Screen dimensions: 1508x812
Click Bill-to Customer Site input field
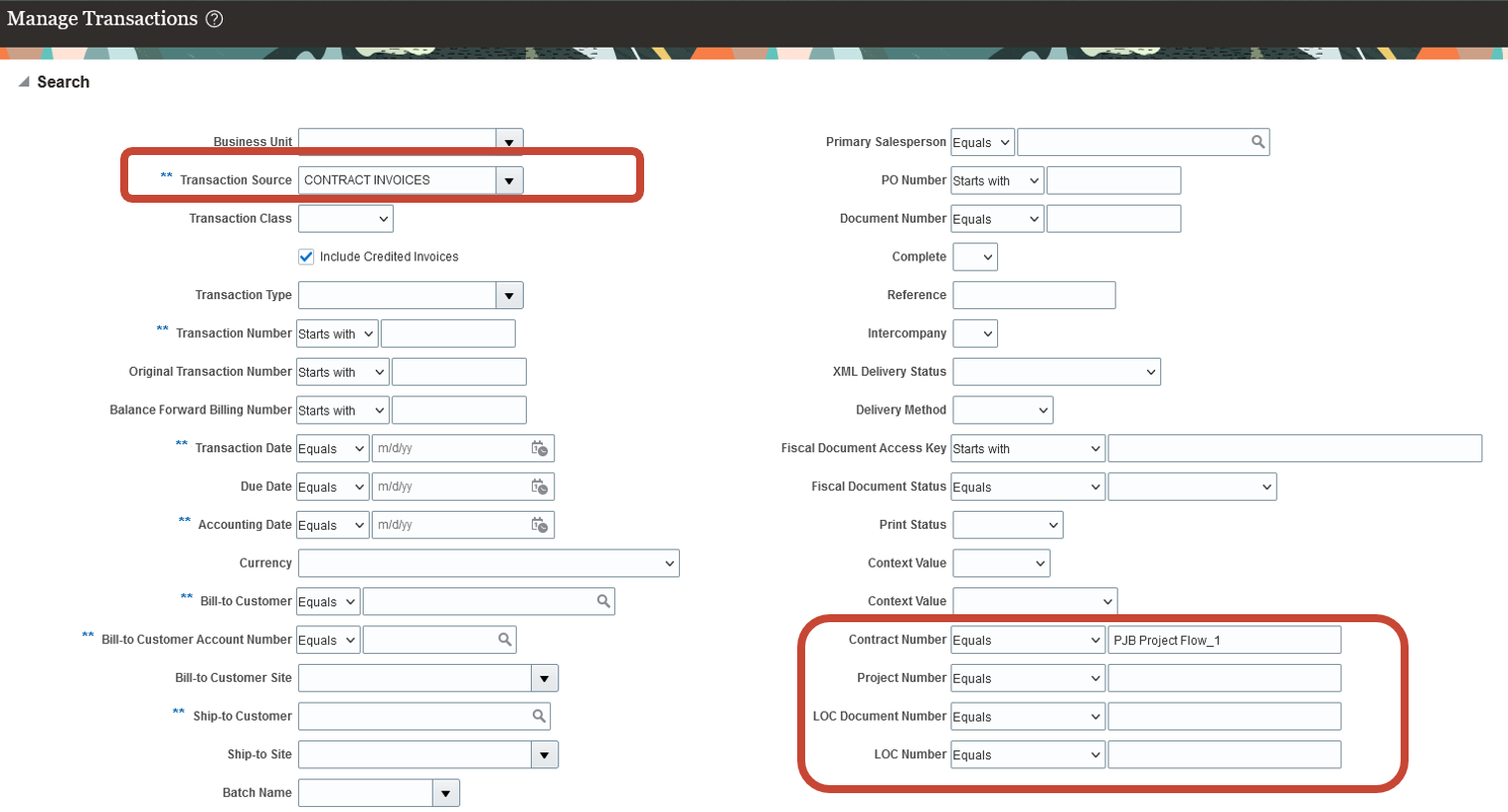(x=415, y=679)
